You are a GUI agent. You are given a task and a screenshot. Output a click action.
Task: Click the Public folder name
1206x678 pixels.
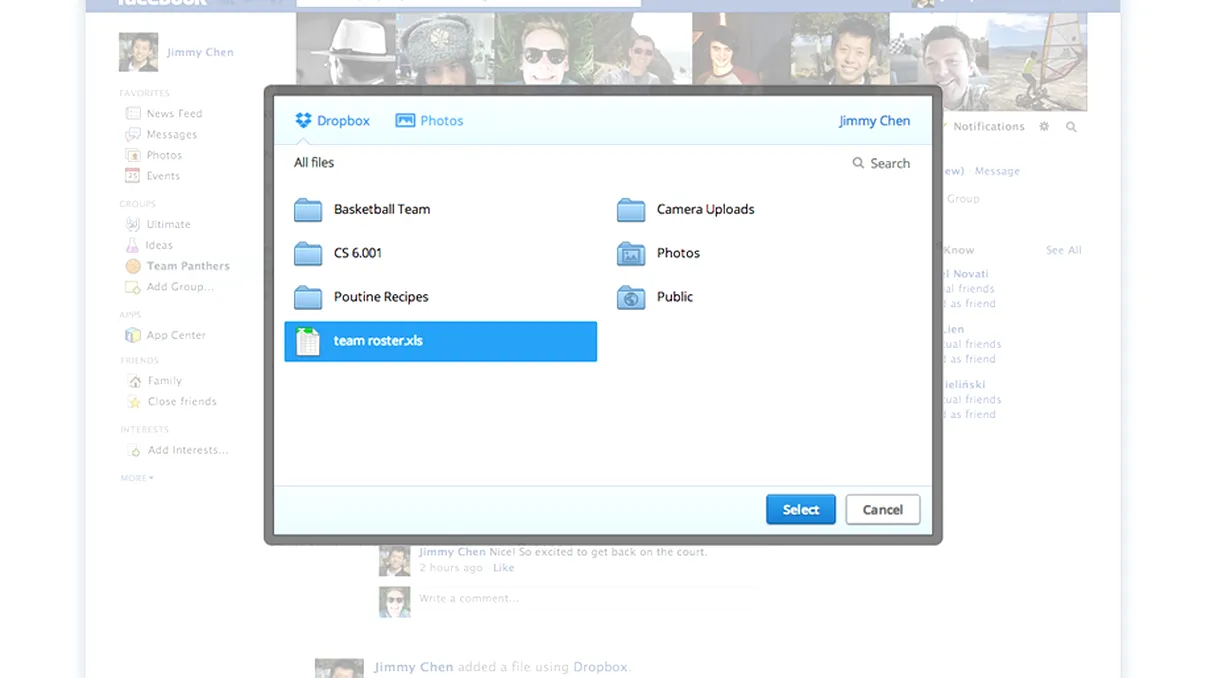675,297
